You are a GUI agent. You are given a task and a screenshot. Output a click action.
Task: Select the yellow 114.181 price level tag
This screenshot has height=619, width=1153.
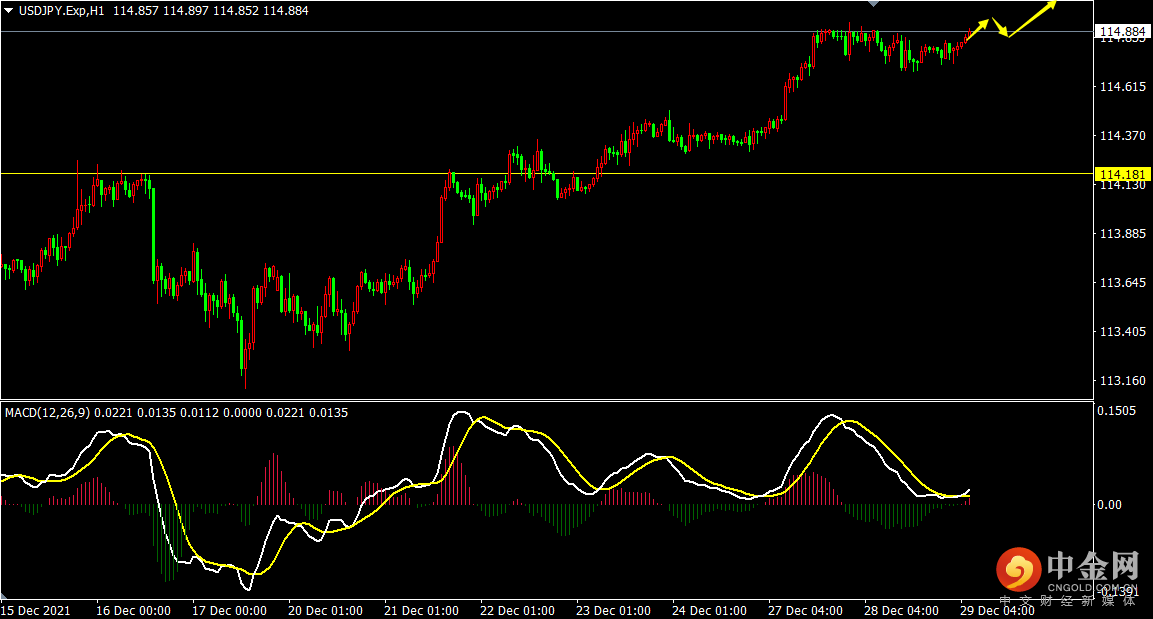(x=1122, y=174)
